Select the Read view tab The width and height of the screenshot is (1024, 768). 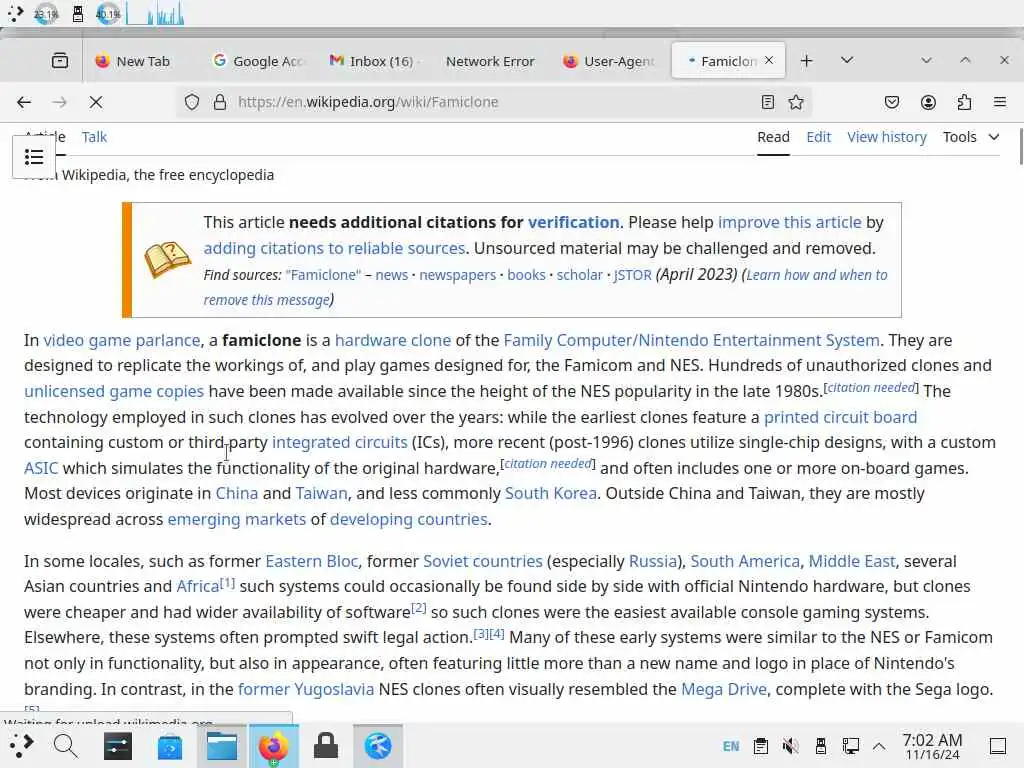(x=773, y=137)
